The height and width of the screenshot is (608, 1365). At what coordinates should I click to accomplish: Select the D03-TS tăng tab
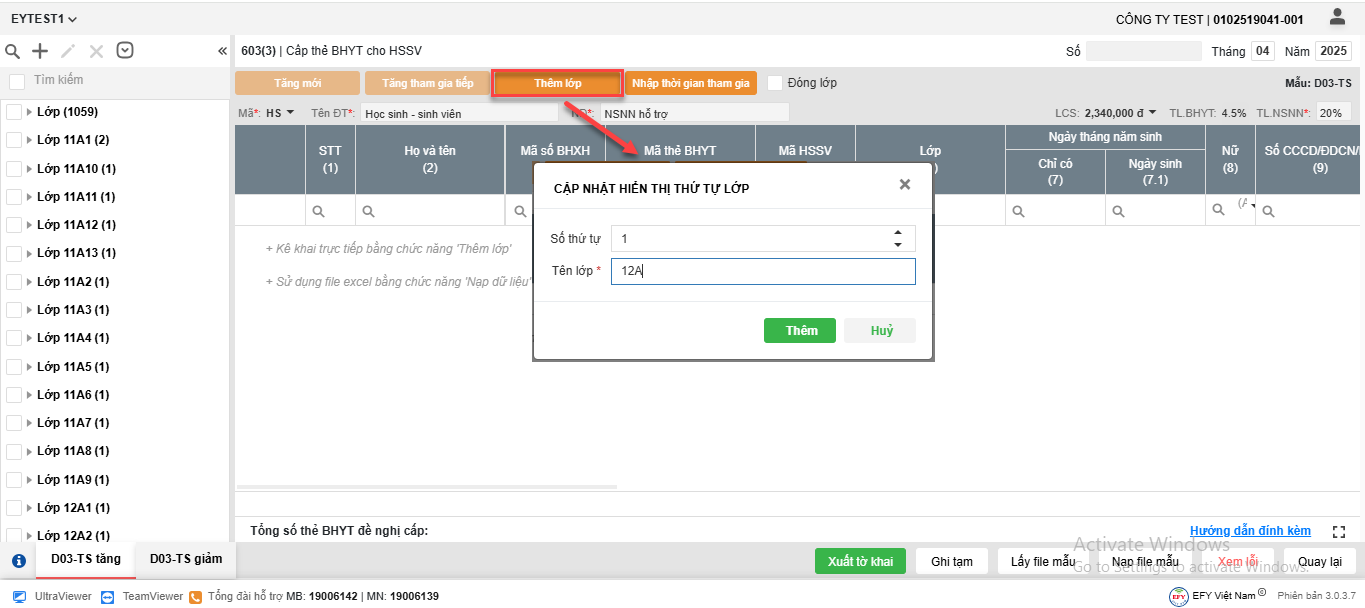[86, 559]
